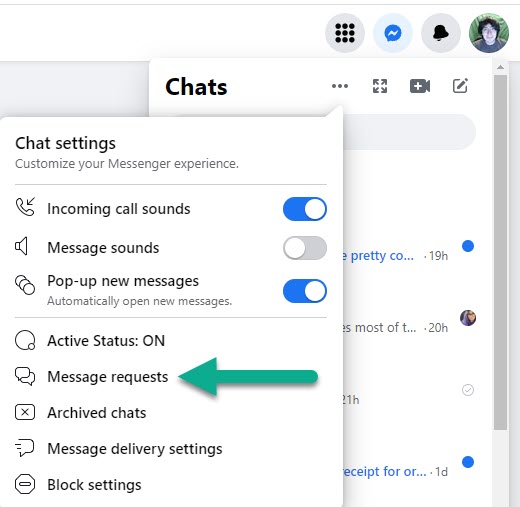This screenshot has height=507, width=520.
Task: Click the Messenger icon in top bar
Action: click(x=393, y=33)
